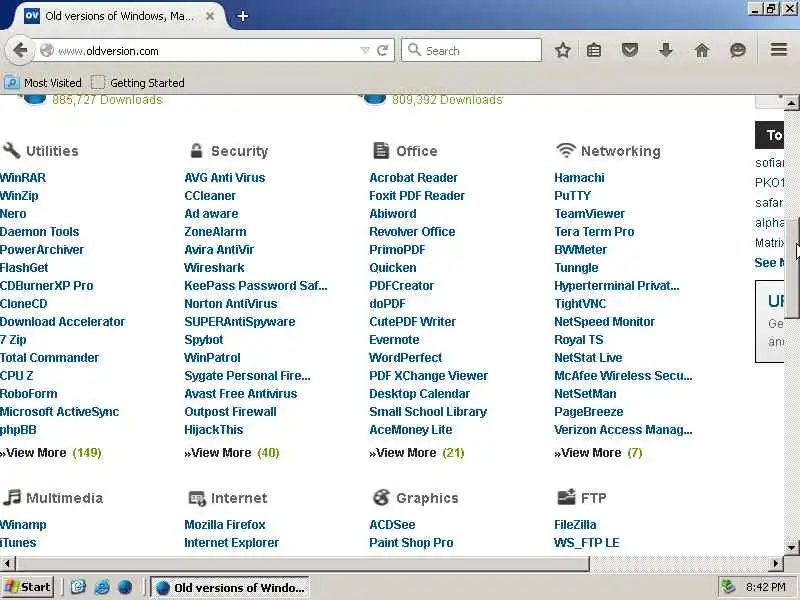Click the horizontal scrollbar right arrow
This screenshot has height=600, width=800.
point(776,564)
